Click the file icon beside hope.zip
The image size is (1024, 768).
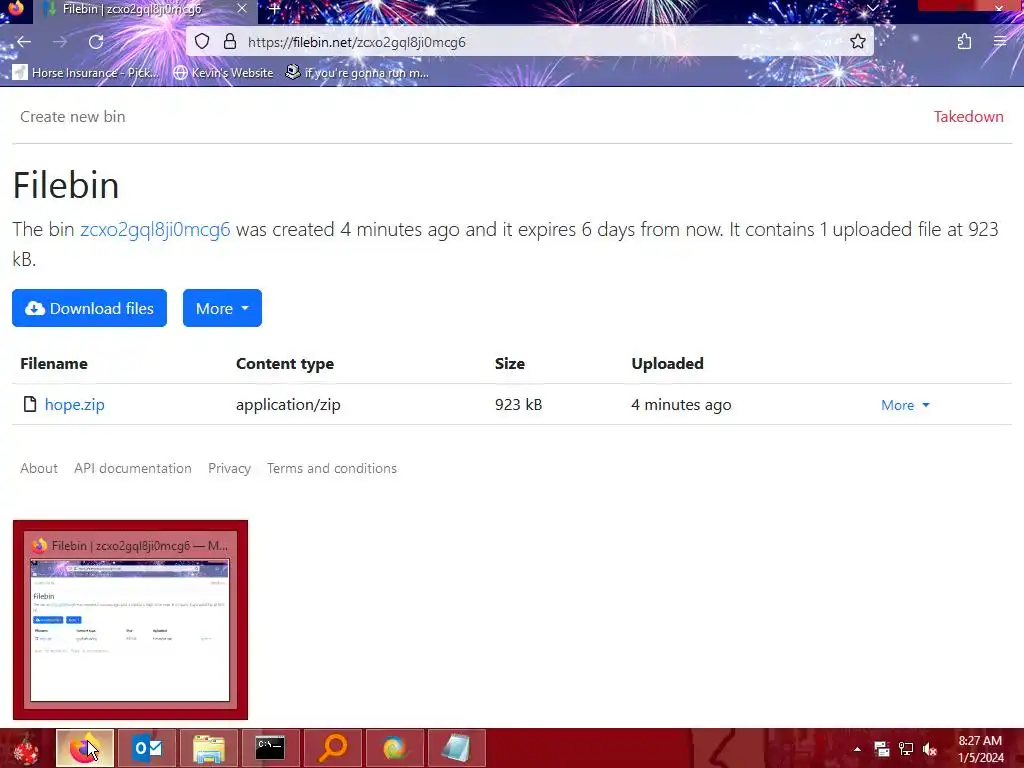click(x=29, y=404)
